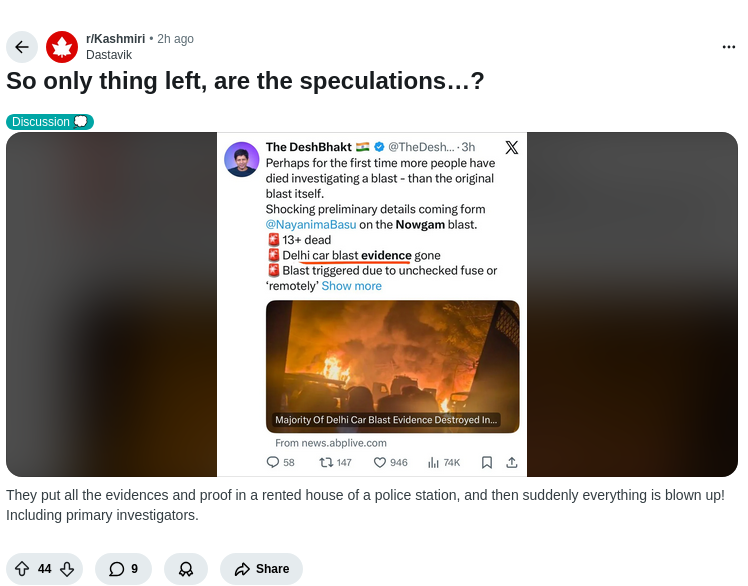Click the back arrow button
Image resolution: width=748 pixels, height=586 pixels.
(x=22, y=47)
